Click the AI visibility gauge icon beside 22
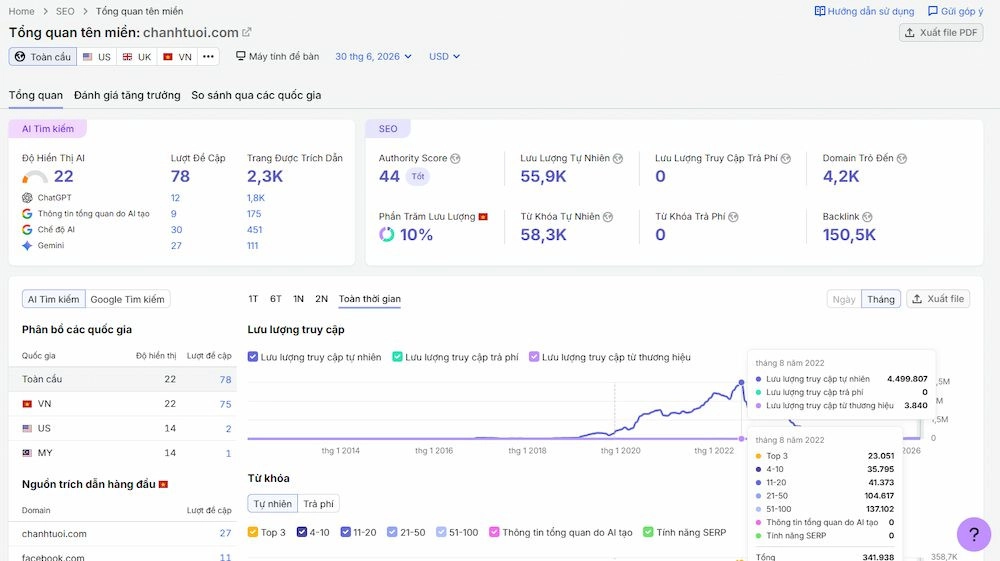 (x=35, y=177)
